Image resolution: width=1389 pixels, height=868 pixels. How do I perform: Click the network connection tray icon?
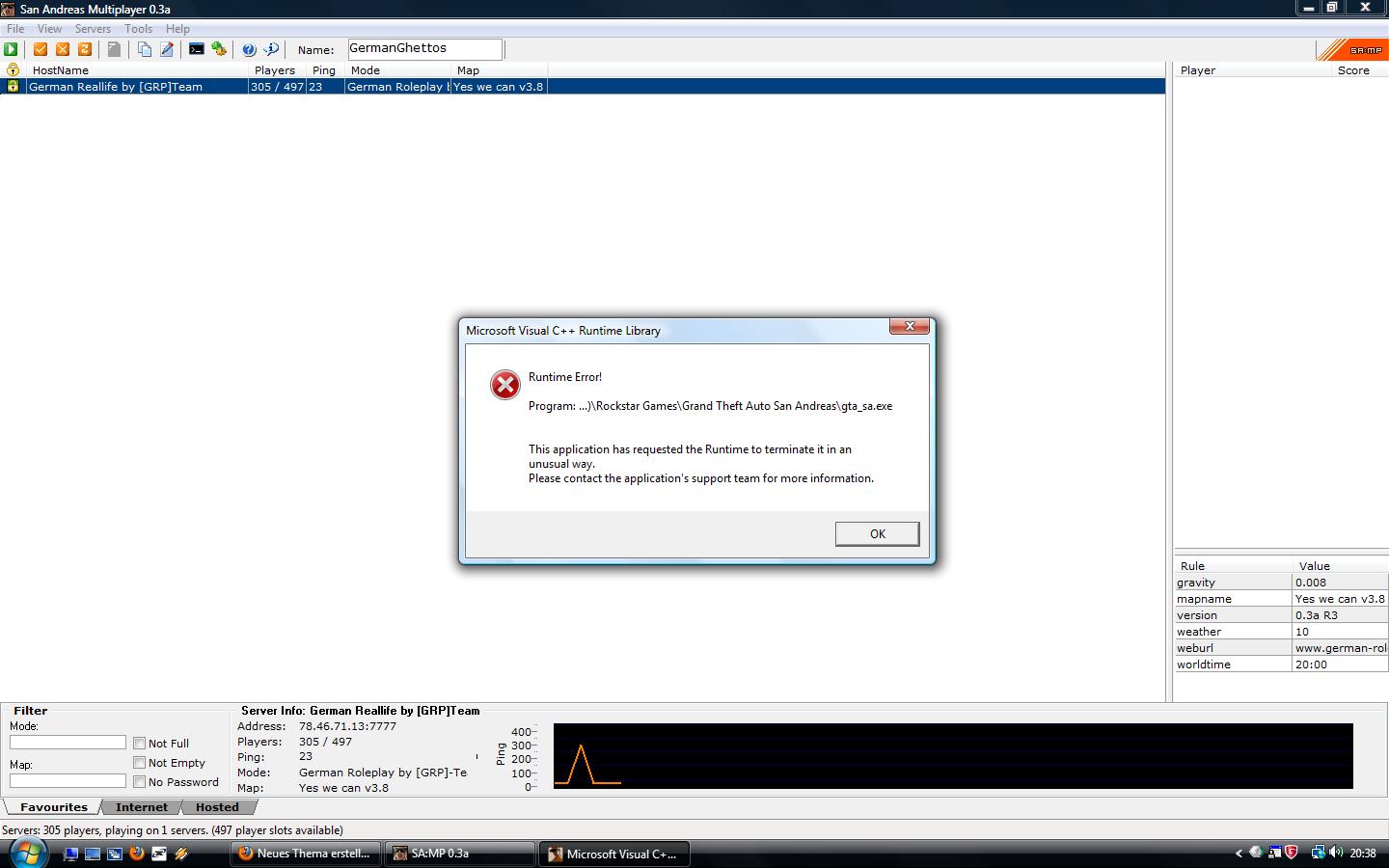[x=1318, y=853]
